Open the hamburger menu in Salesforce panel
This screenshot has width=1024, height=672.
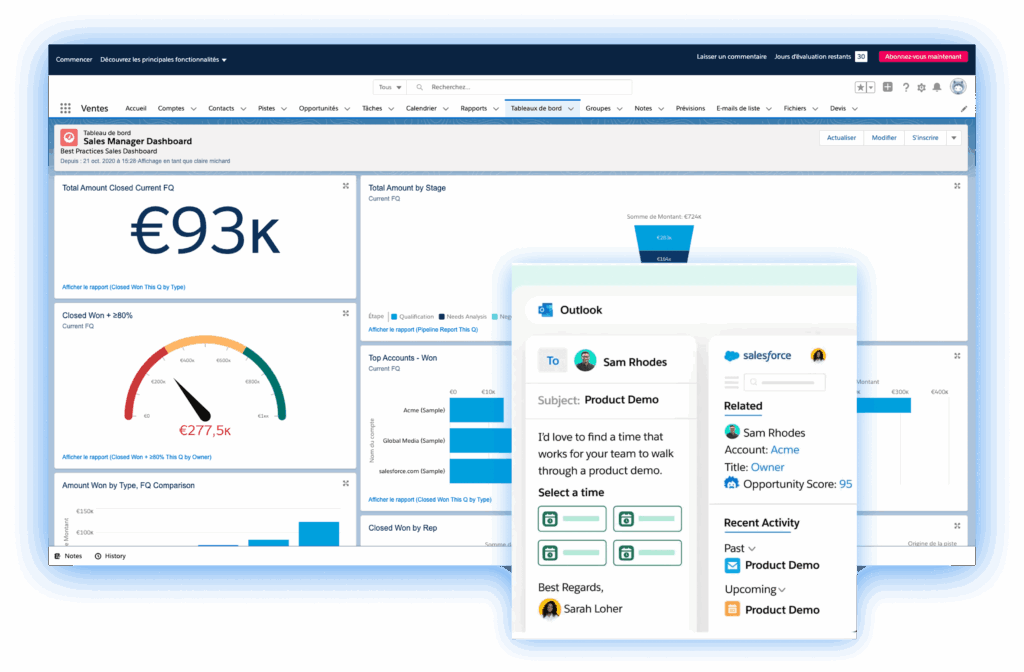[731, 382]
